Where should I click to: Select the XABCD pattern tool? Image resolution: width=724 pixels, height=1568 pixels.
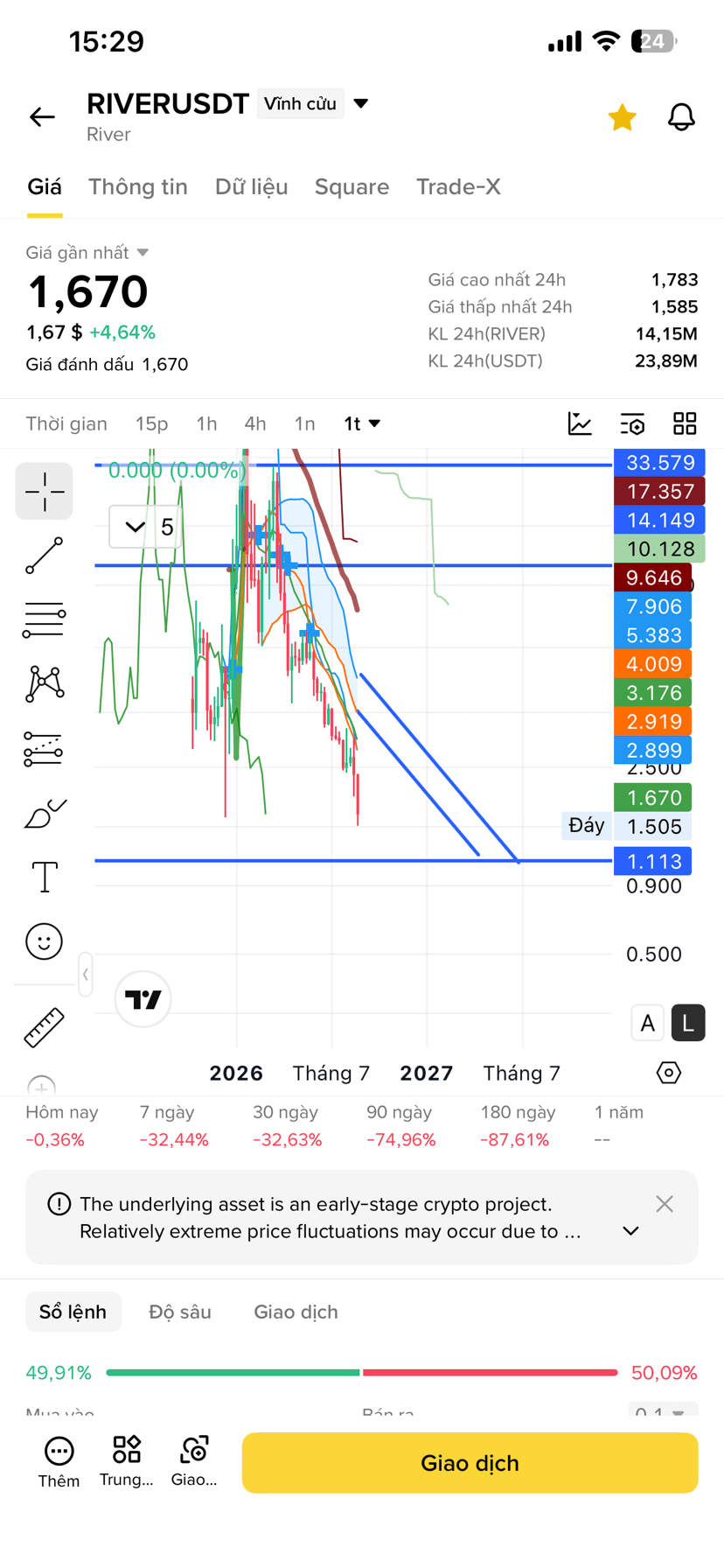pos(45,684)
